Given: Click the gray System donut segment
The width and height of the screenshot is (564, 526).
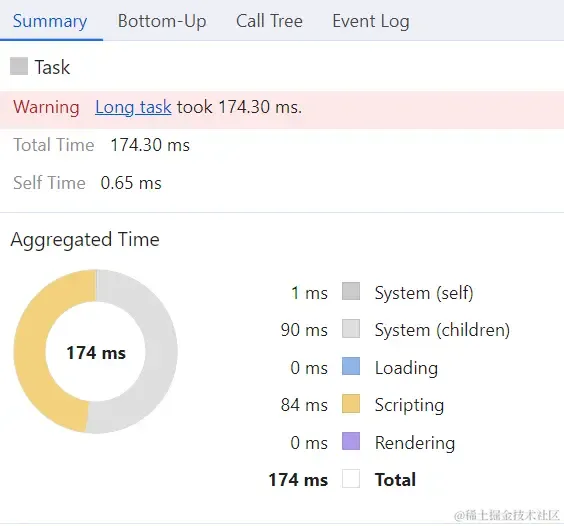Looking at the screenshot, I should pyautogui.click(x=161, y=353).
